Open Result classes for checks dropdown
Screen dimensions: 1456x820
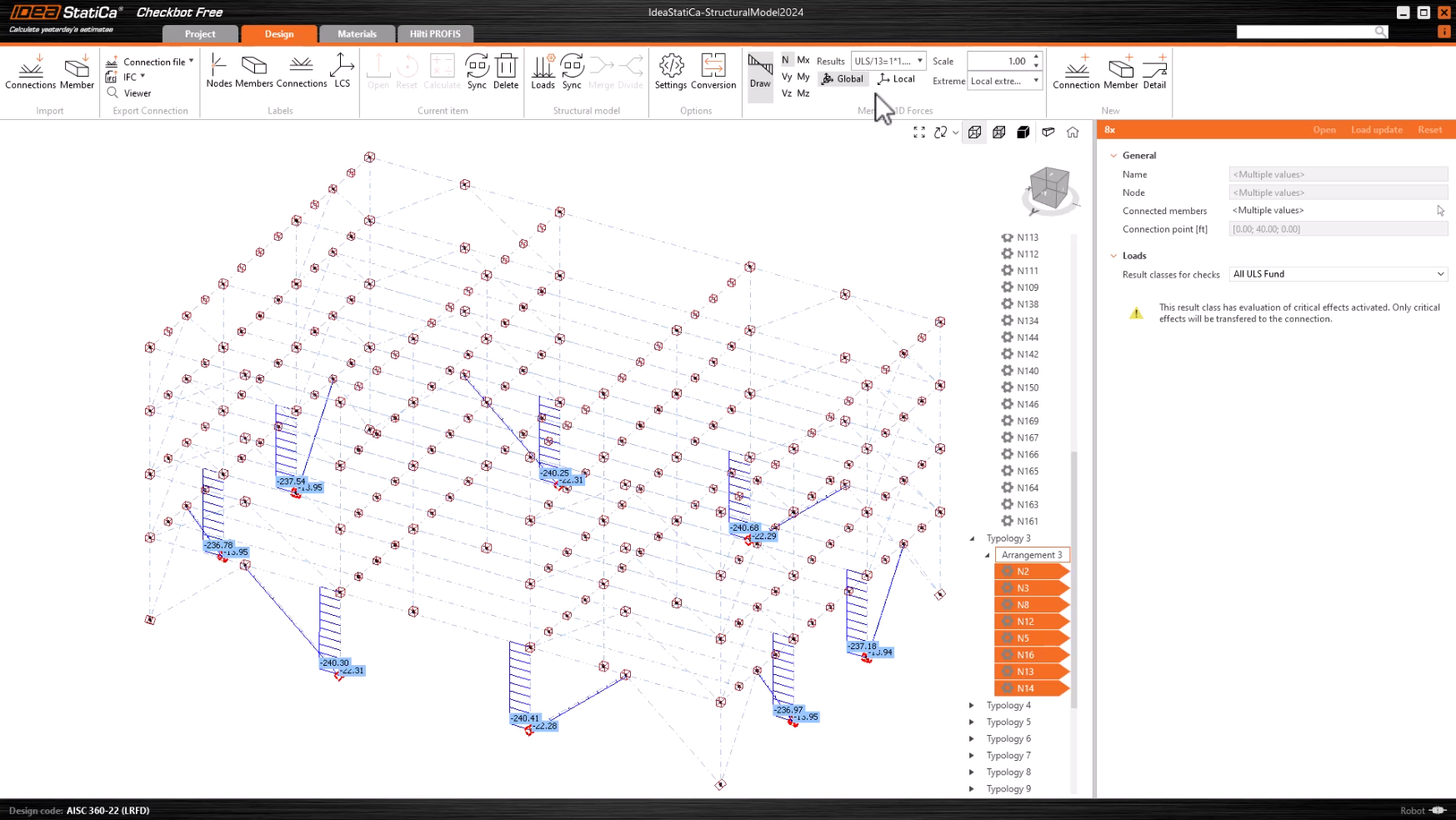coord(1338,274)
